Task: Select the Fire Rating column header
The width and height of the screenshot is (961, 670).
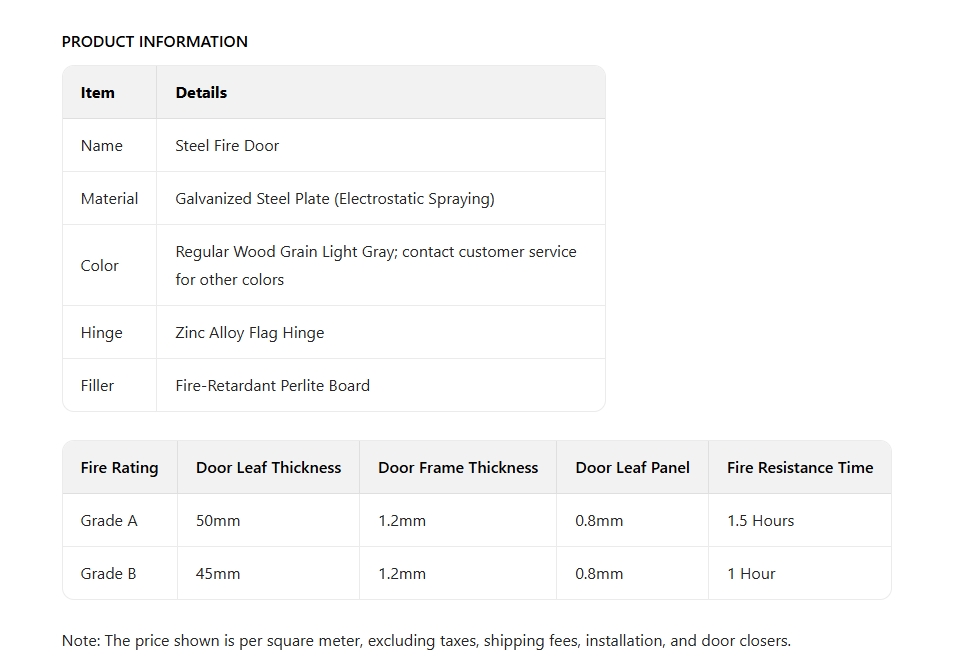Action: 120,468
